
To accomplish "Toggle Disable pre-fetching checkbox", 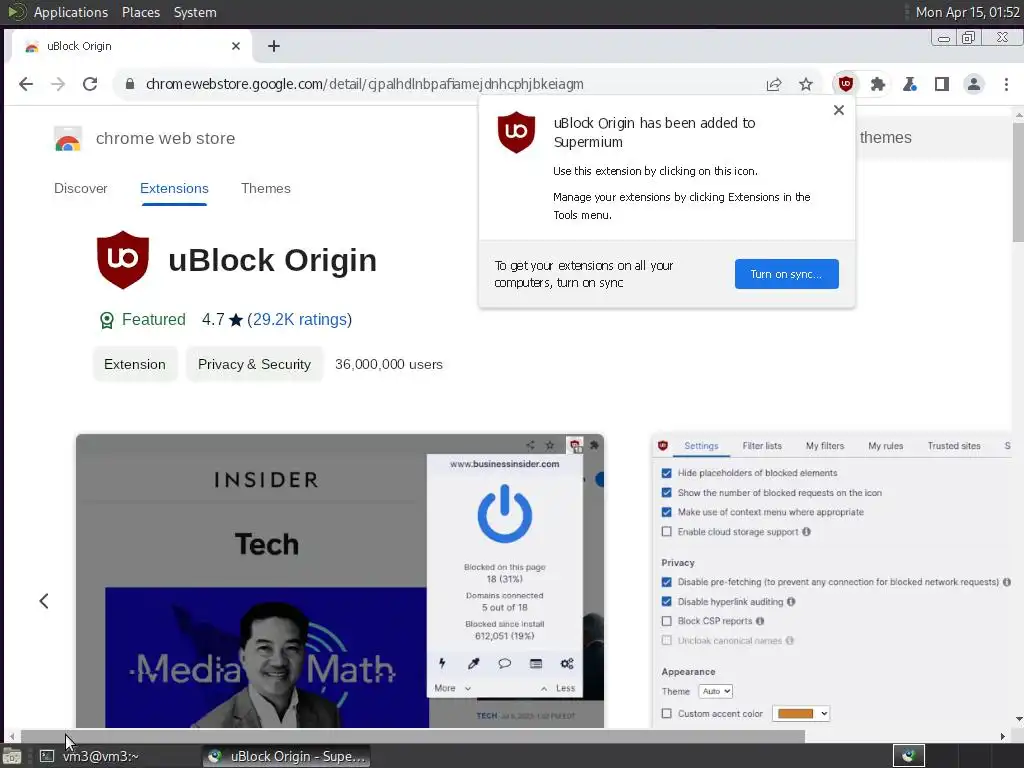I will (666, 582).
